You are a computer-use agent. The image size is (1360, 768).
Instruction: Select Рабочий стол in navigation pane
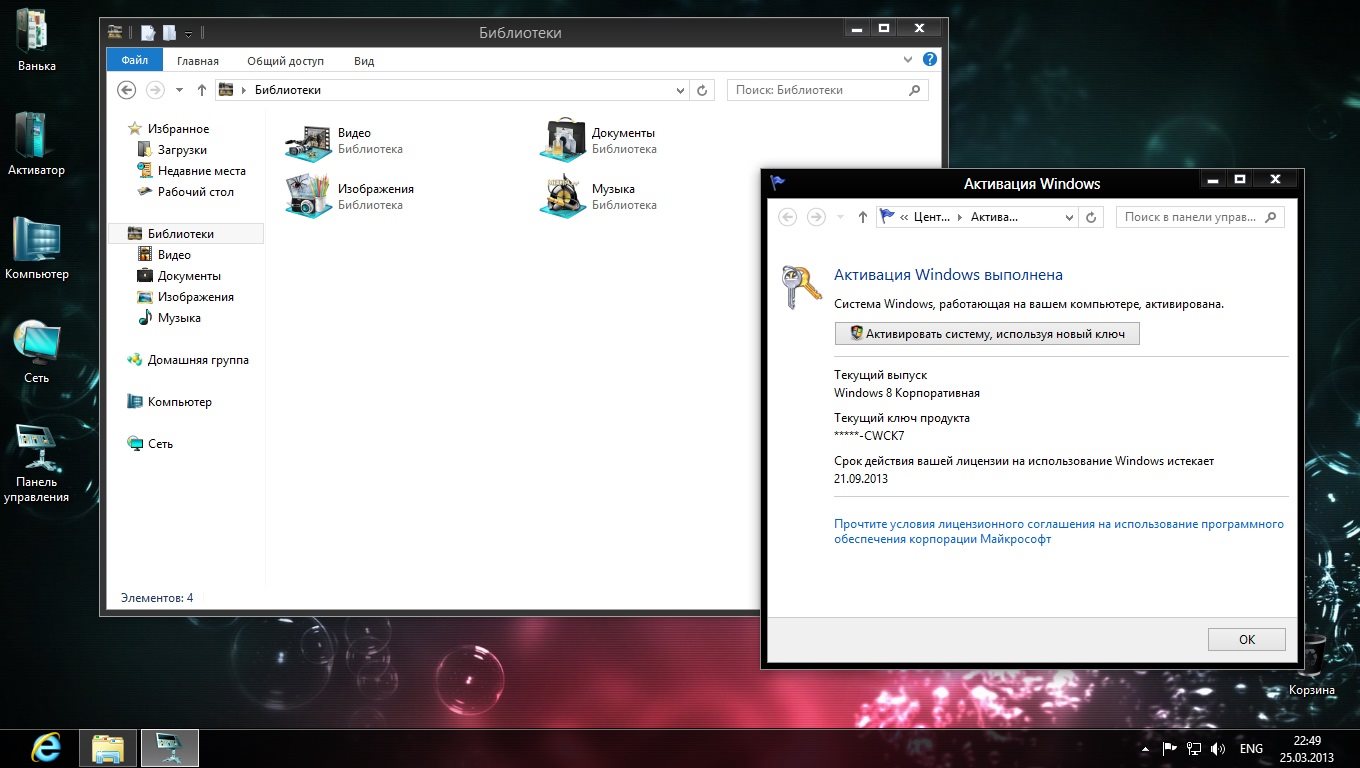tap(195, 192)
